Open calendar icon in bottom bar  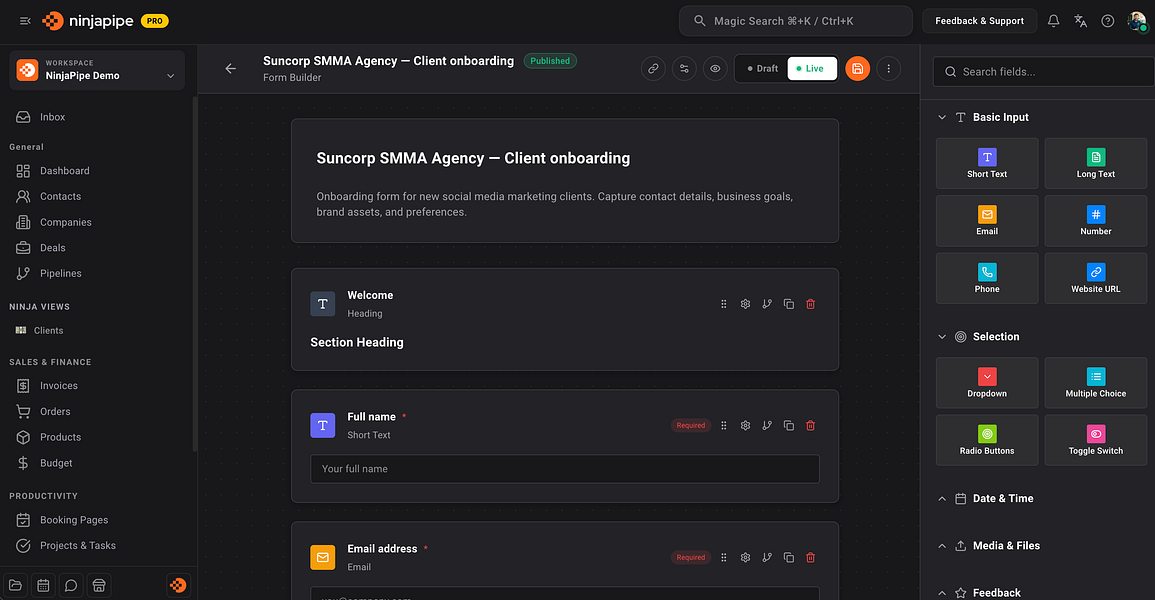(x=43, y=585)
